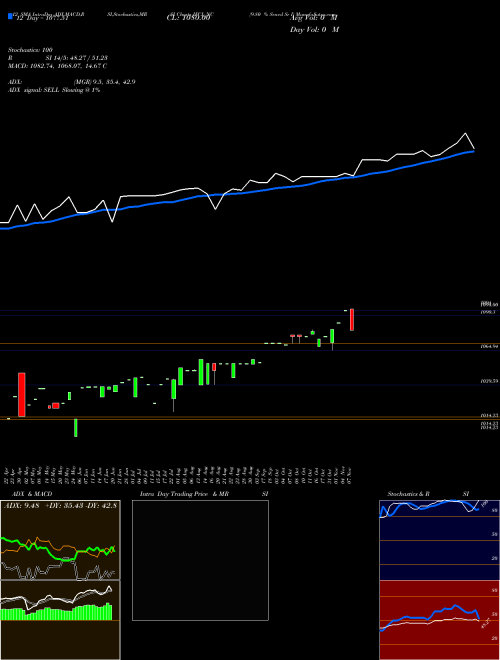
Task: Select the '12 Day = 1077.51' SMA label
Action: (x=42, y=18)
